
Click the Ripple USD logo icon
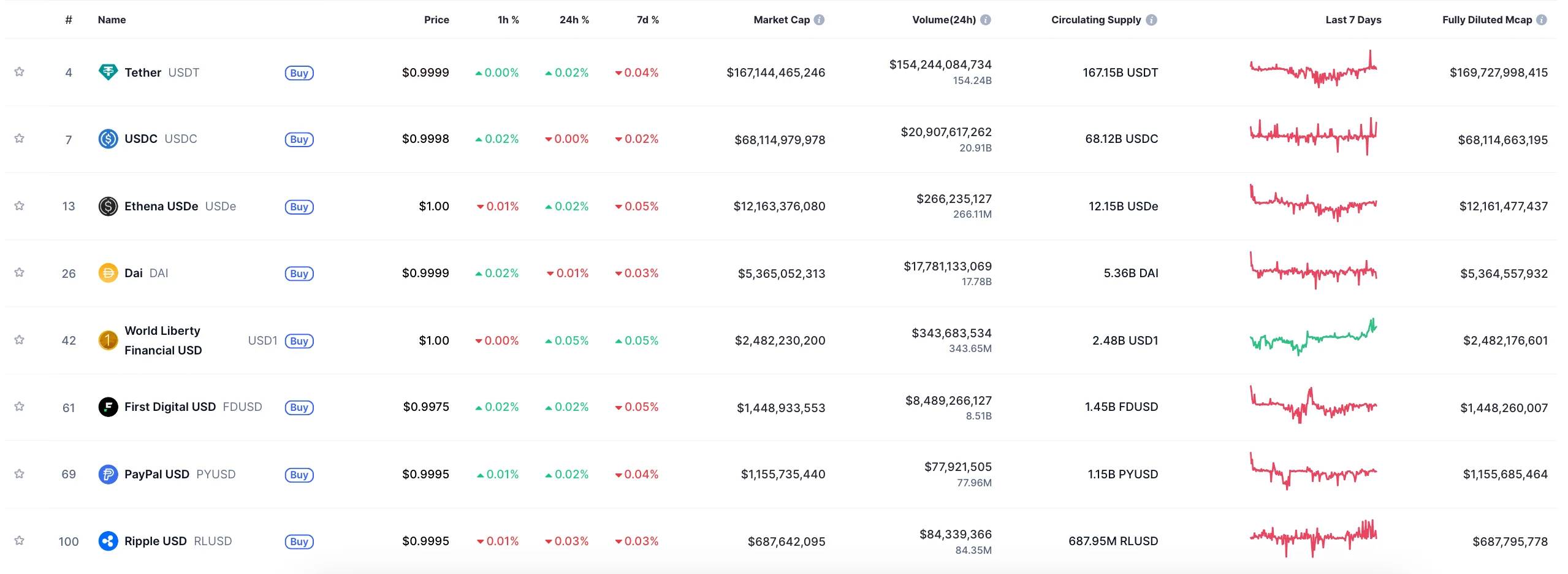(x=108, y=541)
